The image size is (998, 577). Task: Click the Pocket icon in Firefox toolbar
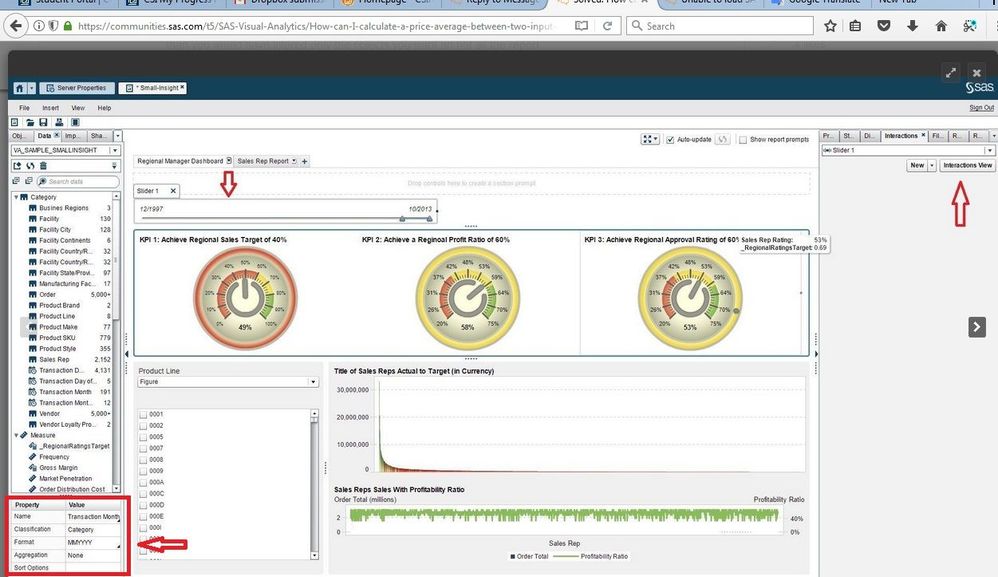[x=883, y=26]
